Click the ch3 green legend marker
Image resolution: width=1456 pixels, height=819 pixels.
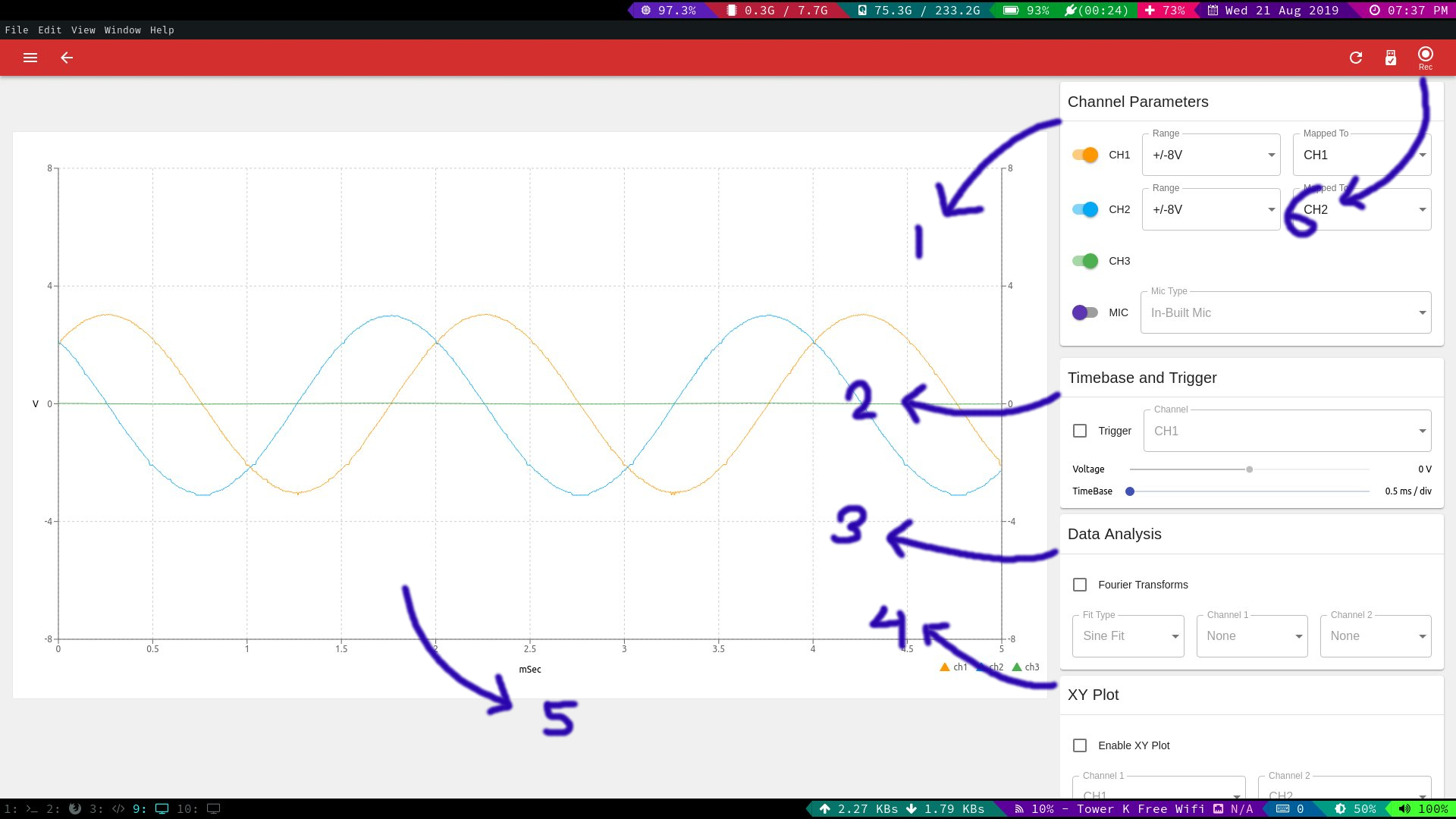click(1017, 667)
